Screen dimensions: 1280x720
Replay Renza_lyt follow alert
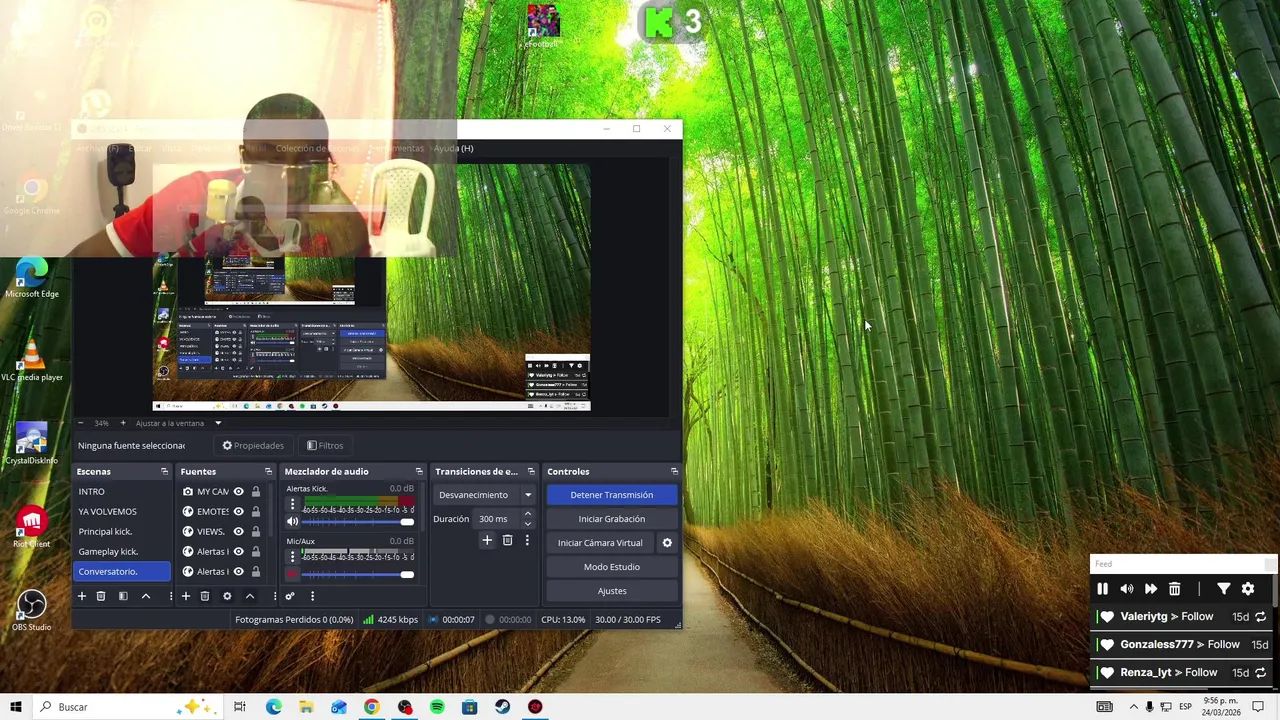click(x=1261, y=673)
